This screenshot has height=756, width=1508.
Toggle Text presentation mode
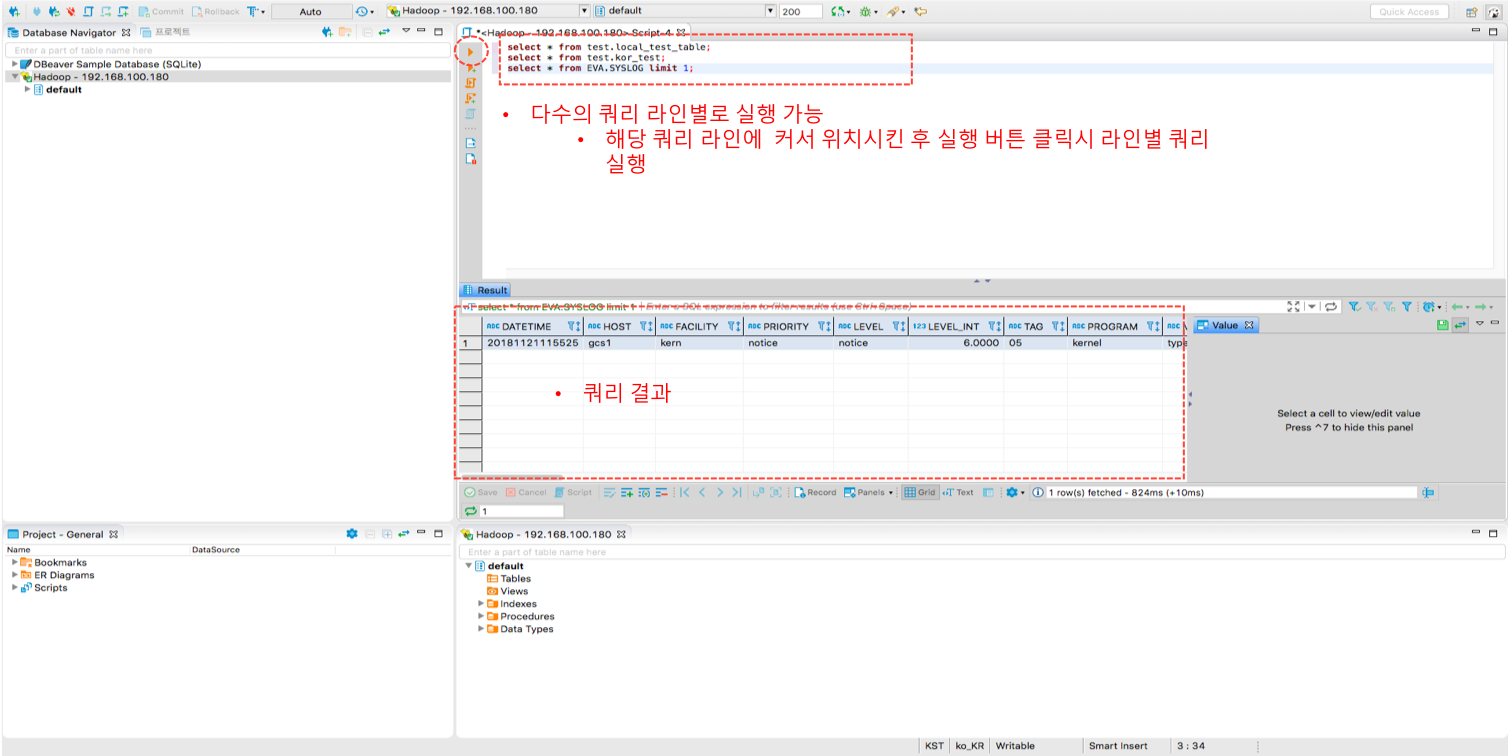958,493
